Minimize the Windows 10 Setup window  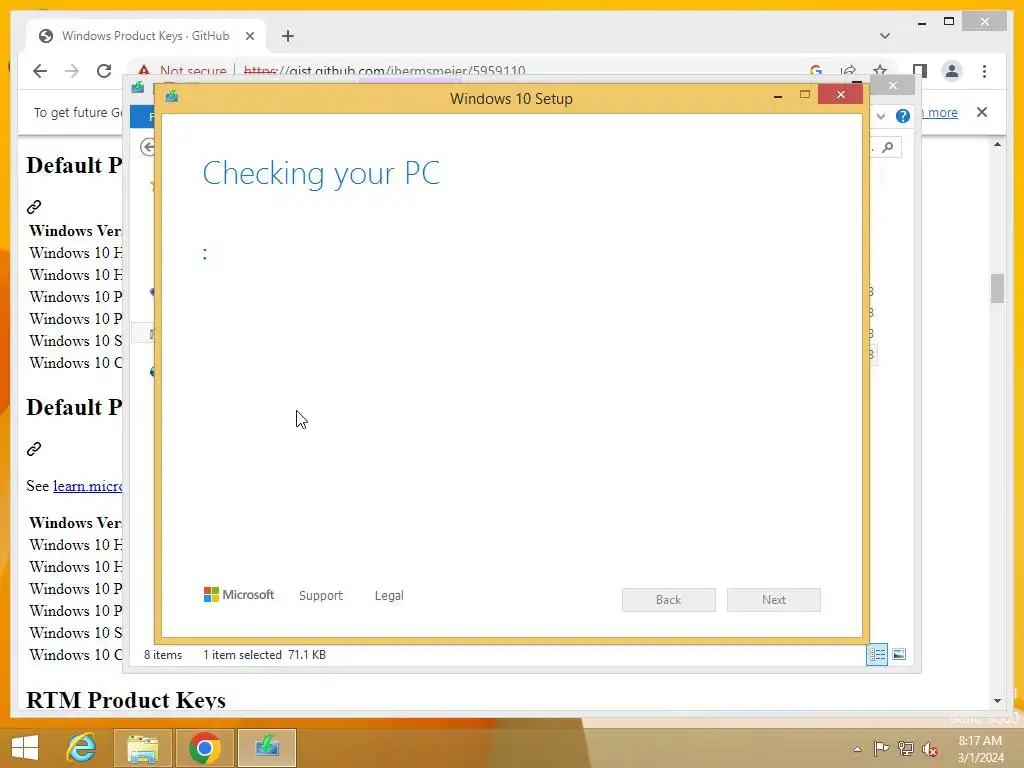click(x=778, y=96)
